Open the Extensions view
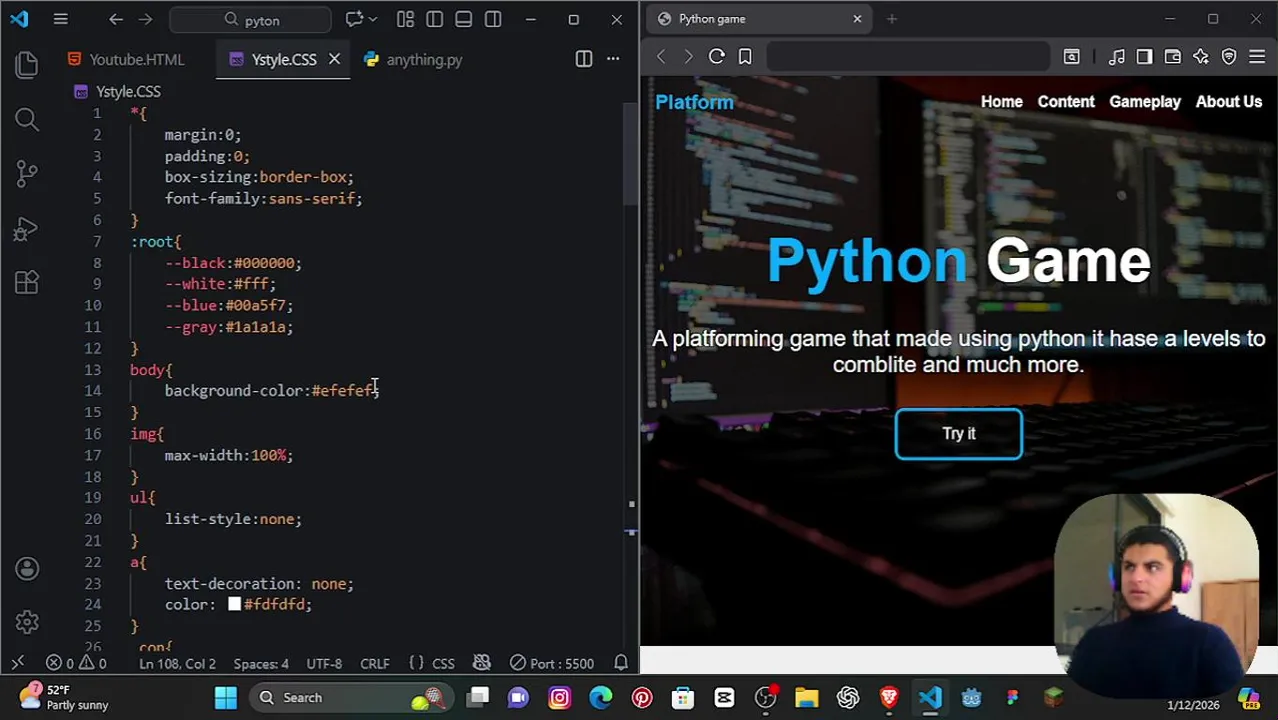 pos(27,283)
